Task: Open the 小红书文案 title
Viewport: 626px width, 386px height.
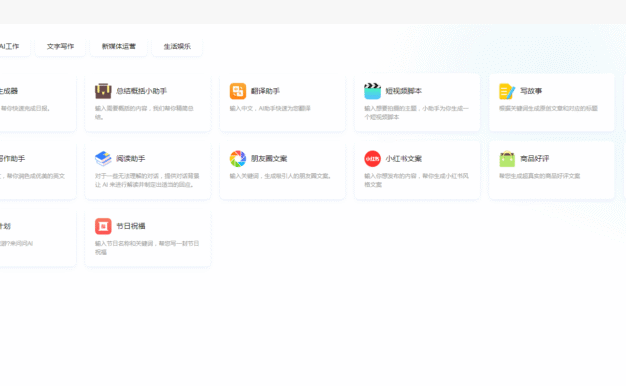Action: pyautogui.click(x=403, y=158)
